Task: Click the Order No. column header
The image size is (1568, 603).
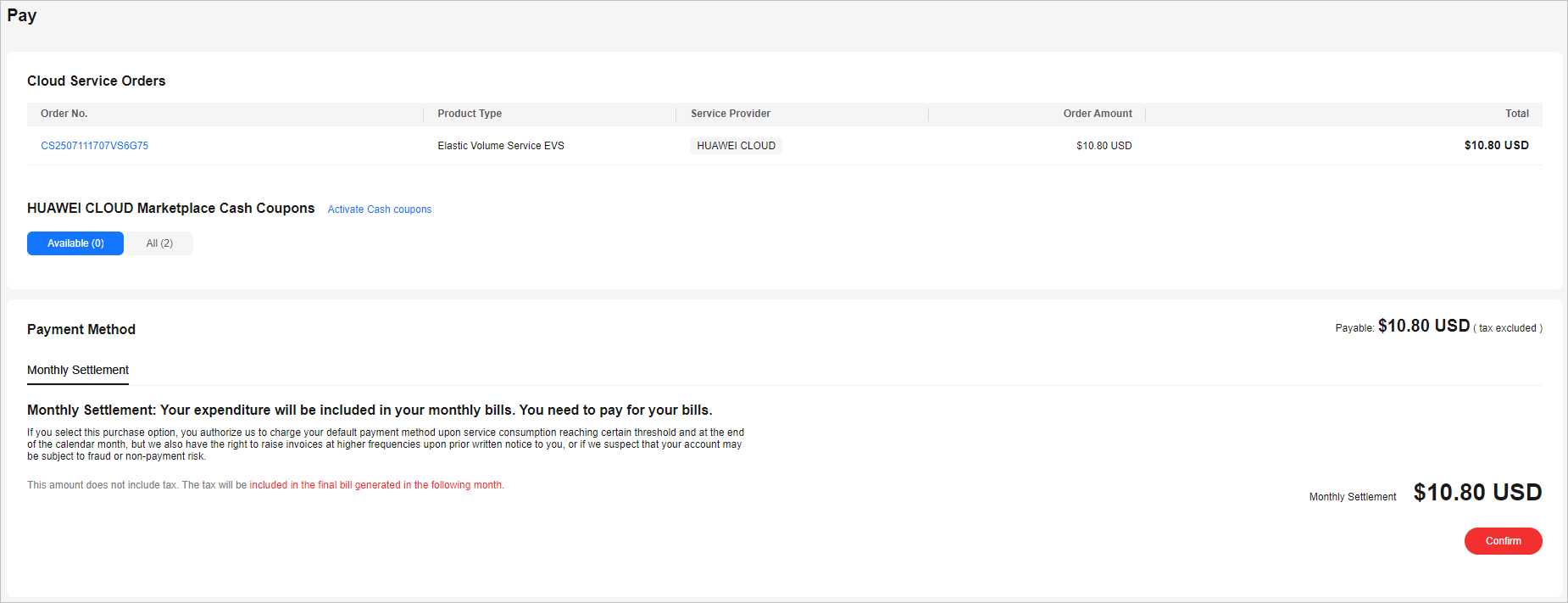Action: point(64,114)
